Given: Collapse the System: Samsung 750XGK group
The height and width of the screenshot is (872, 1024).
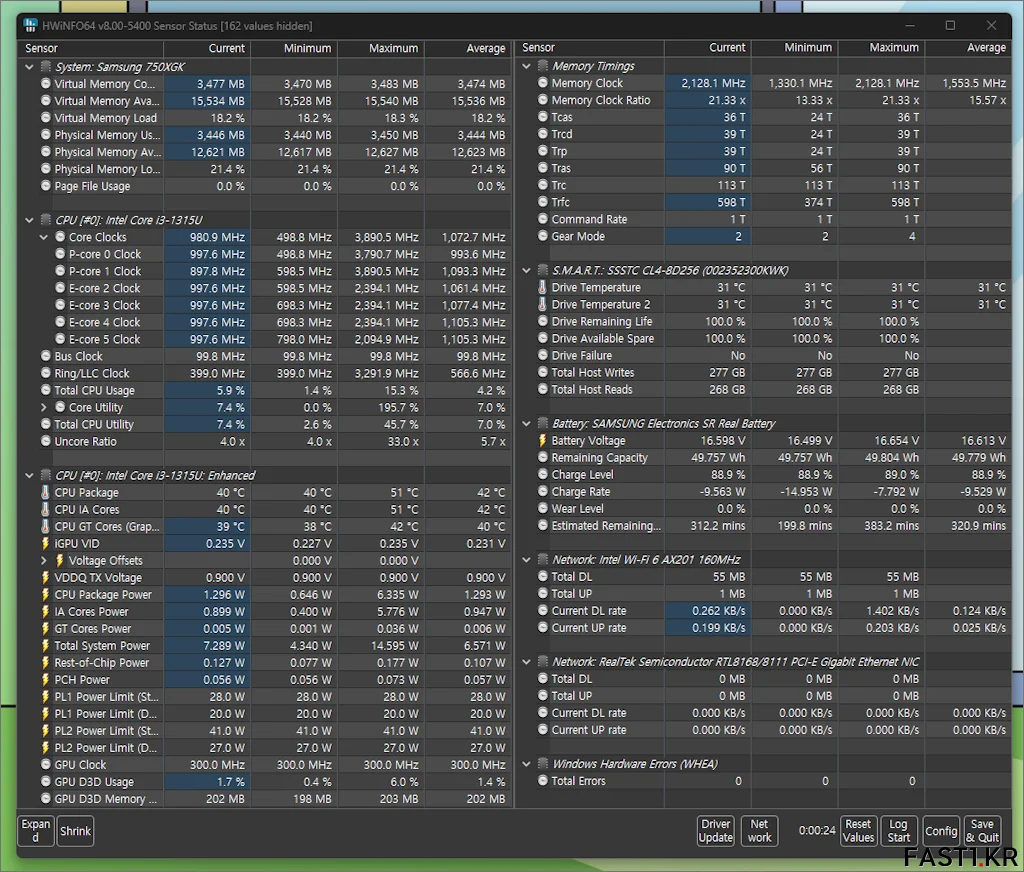Looking at the screenshot, I should pos(29,67).
